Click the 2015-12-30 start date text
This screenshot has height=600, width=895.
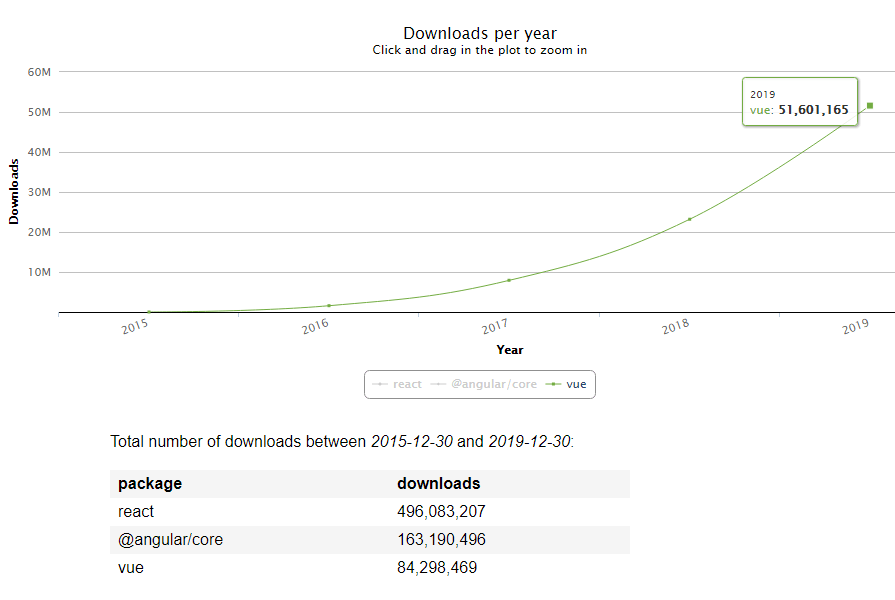click(411, 441)
